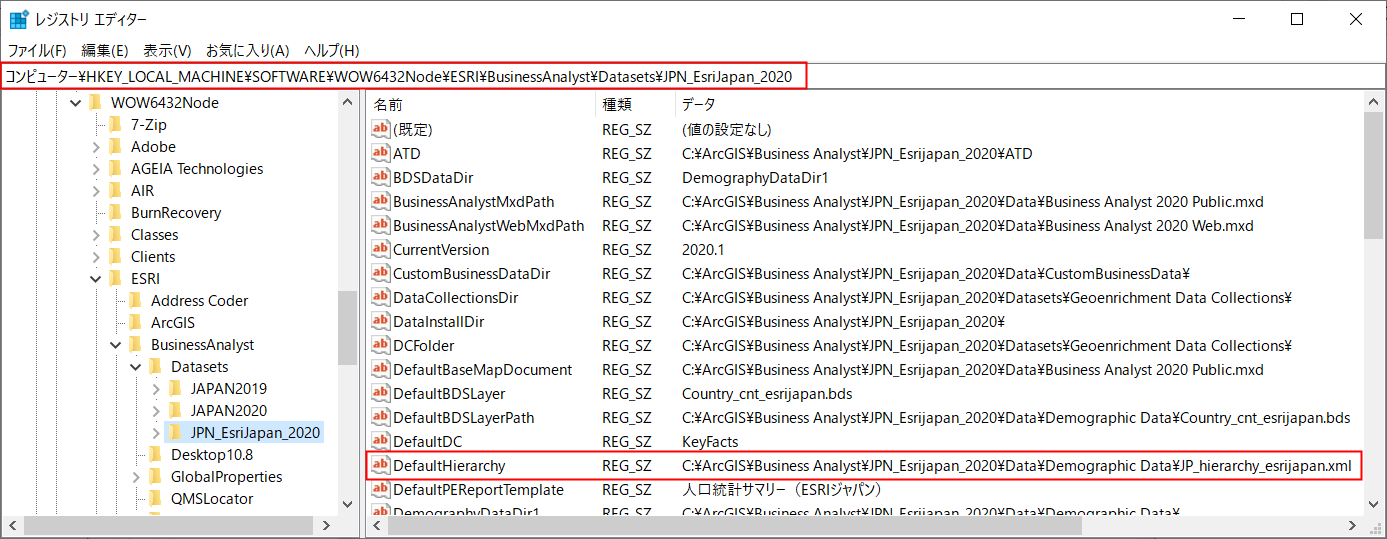The height and width of the screenshot is (539, 1387).
Task: Collapse the ESRI tree node
Action: (96, 279)
